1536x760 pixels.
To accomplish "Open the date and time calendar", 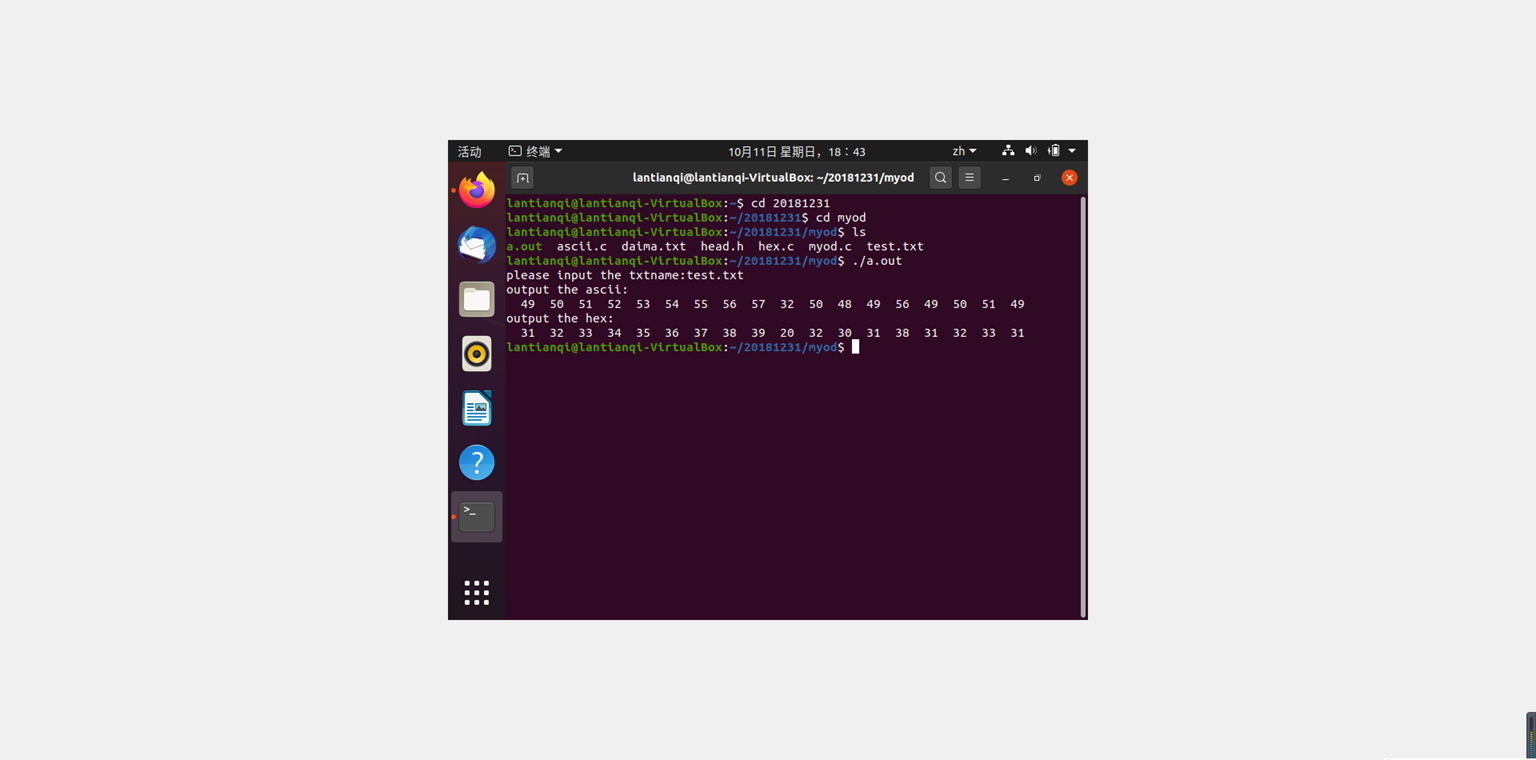I will (797, 152).
